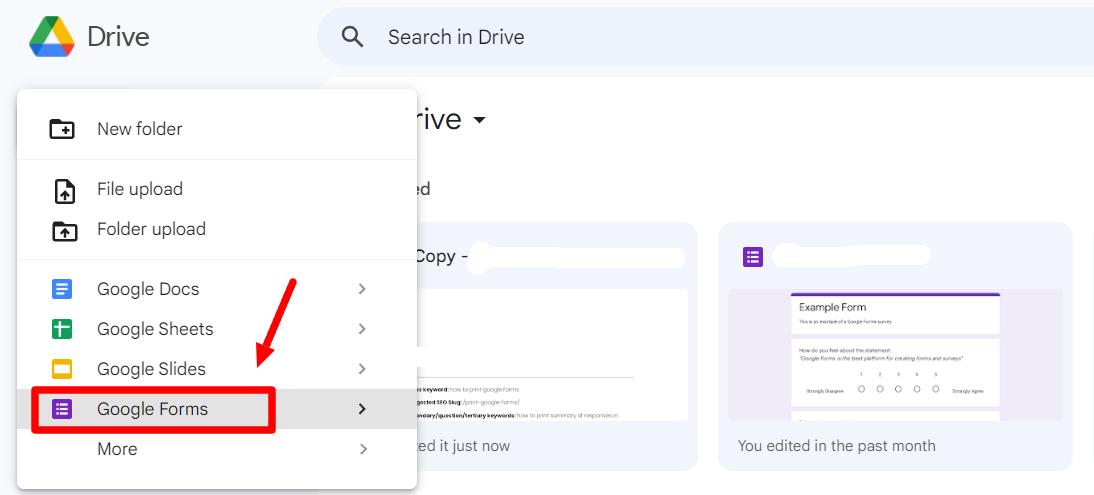Click the Google Drive logo
This screenshot has height=495, width=1094.
pos(52,36)
